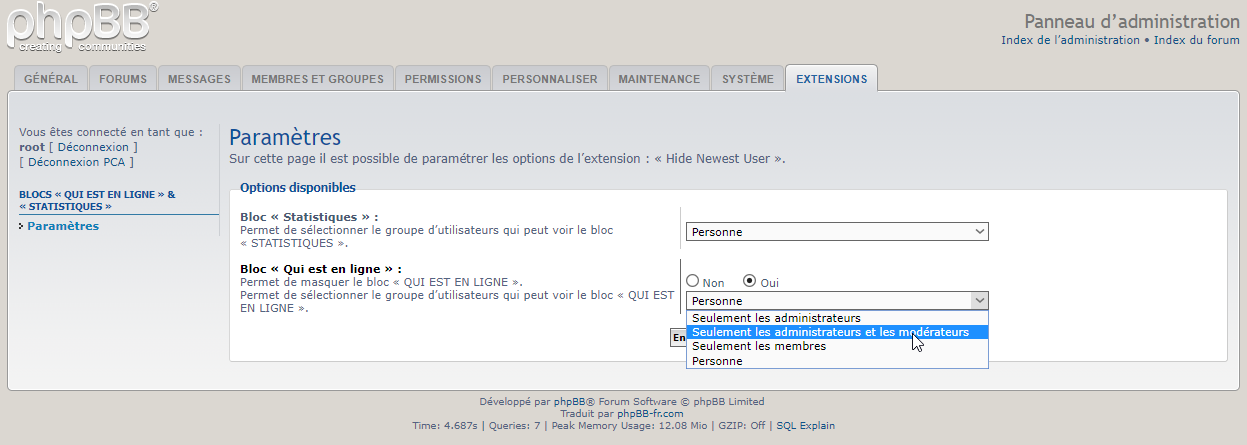Click the phpBB logo
The image size is (1247, 445).
80,27
